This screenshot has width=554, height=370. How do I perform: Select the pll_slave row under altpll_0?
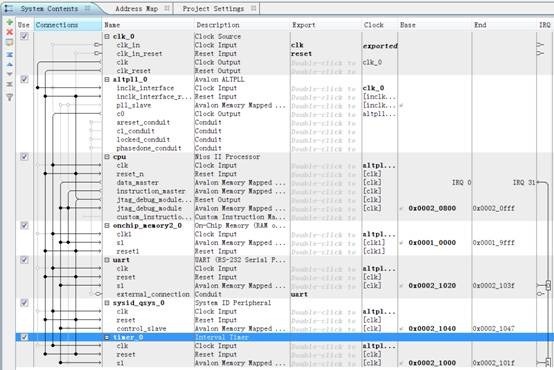click(x=284, y=105)
